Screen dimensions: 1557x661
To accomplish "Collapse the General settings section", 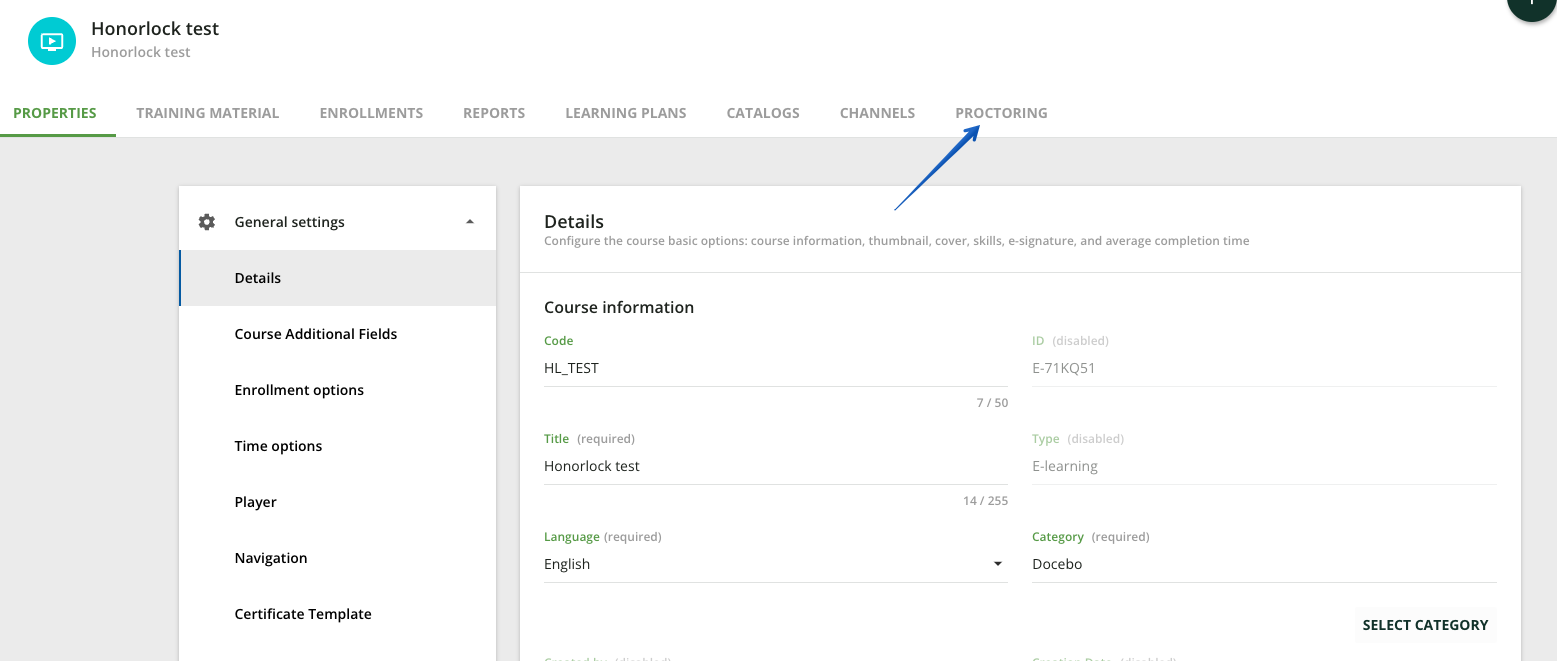I will [x=470, y=222].
